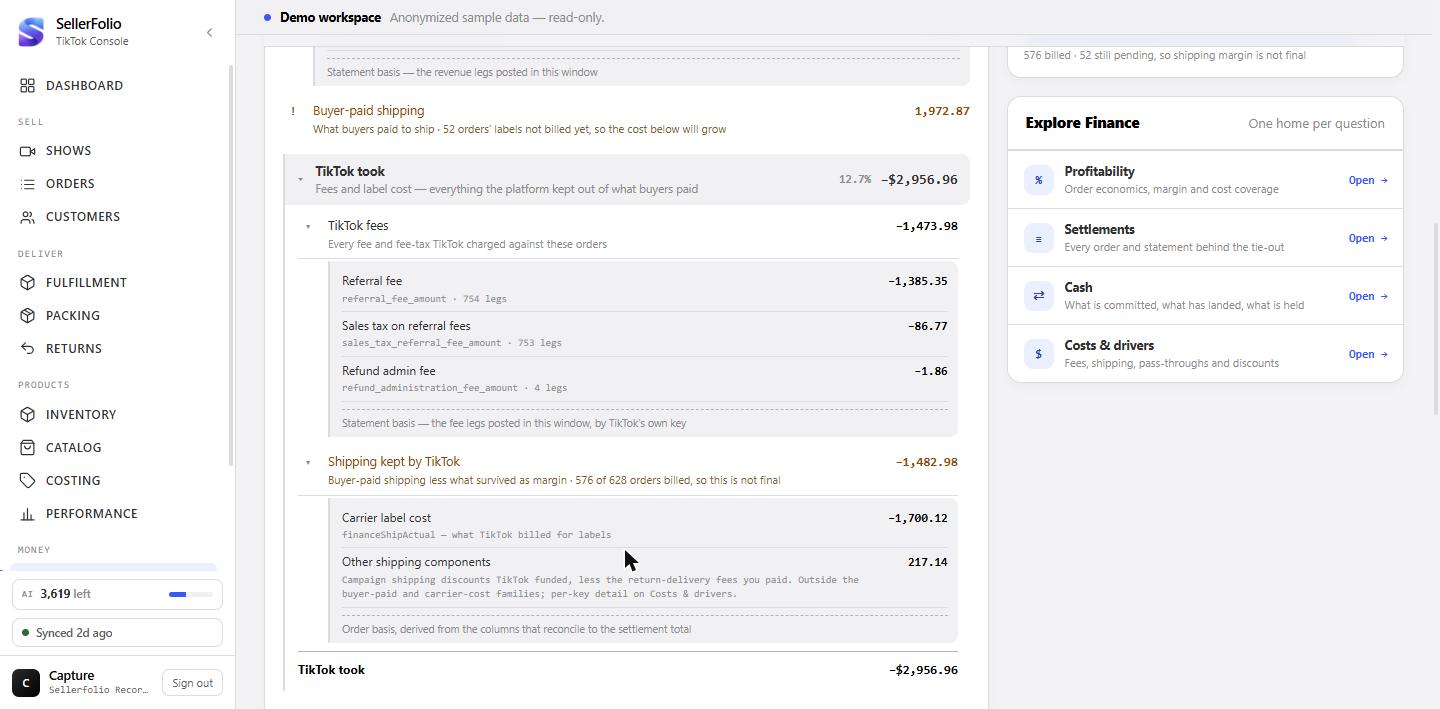This screenshot has height=709, width=1440.
Task: Click the bottom TikTok took total line
Action: coord(628,670)
